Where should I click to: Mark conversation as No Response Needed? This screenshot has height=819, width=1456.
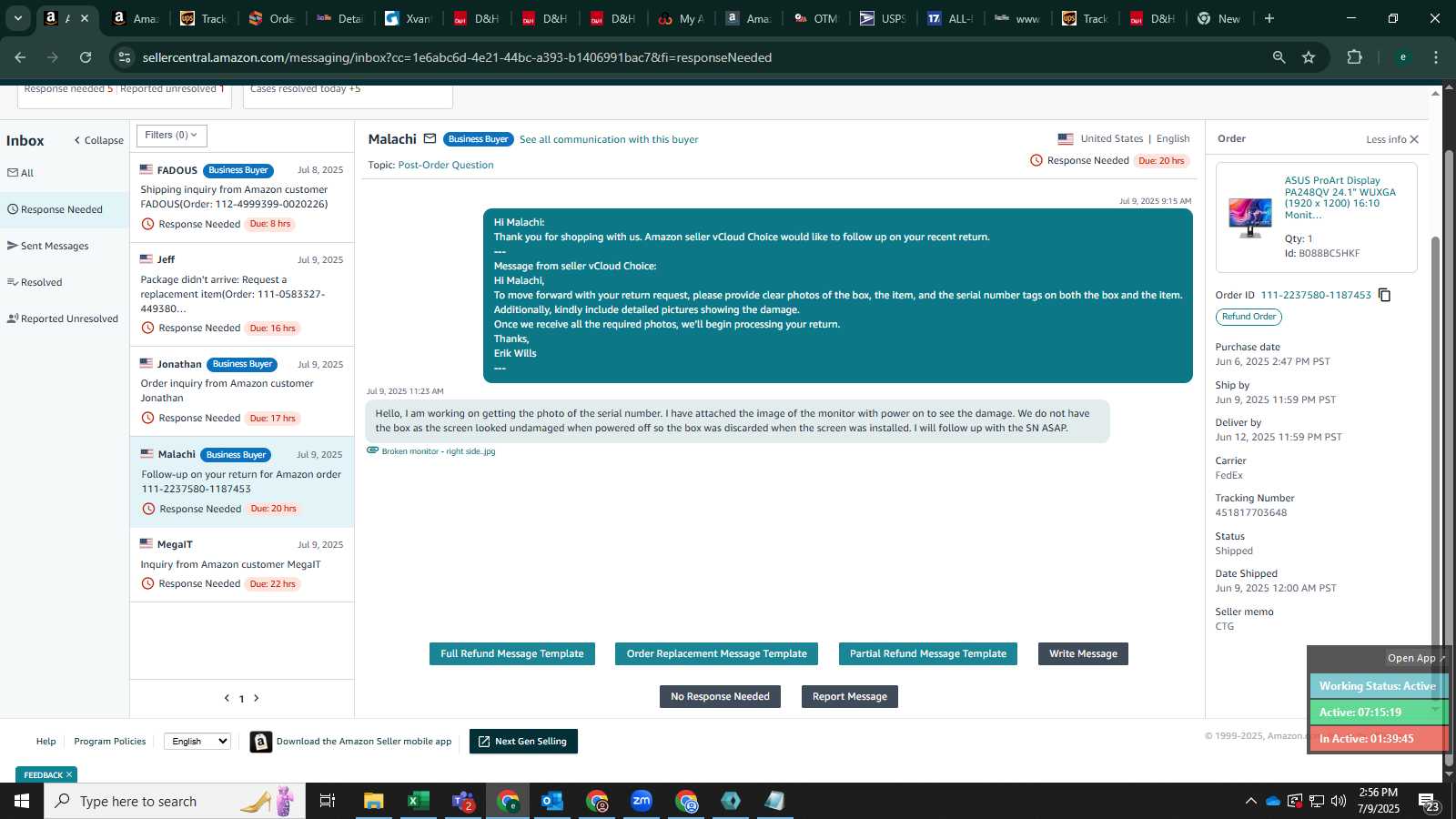pos(720,696)
